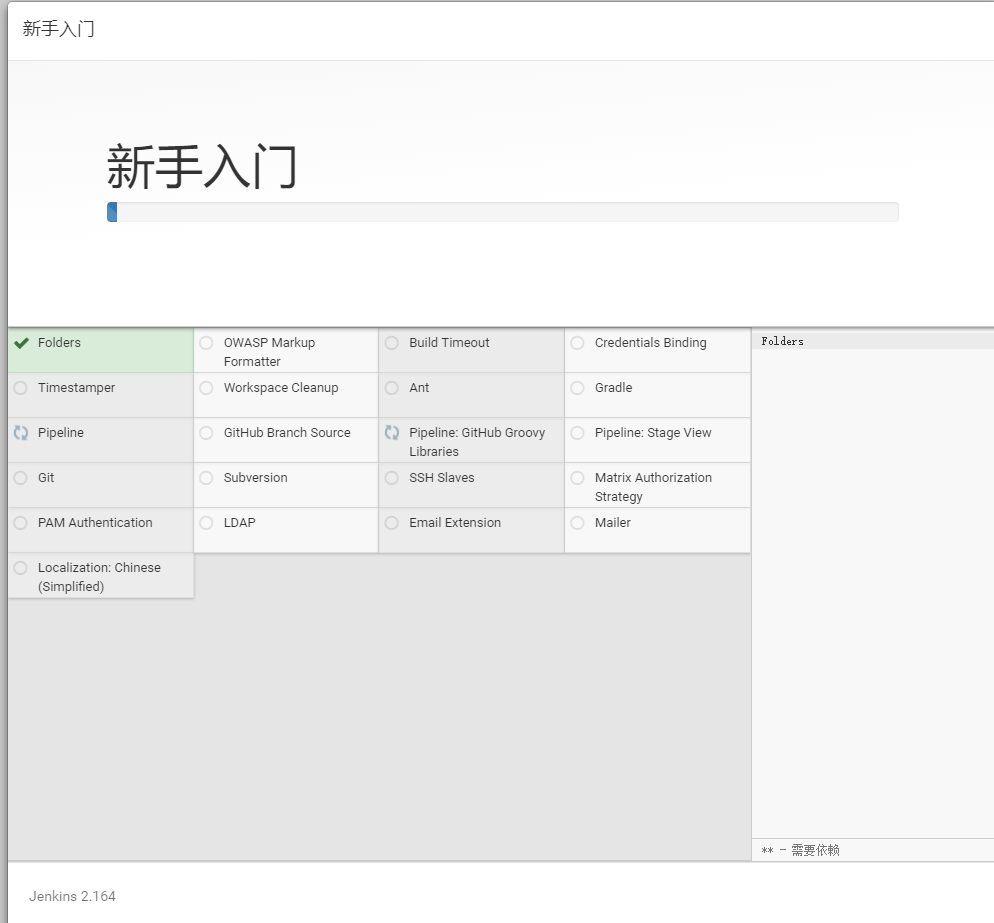Click the Folders entry in the install log
994x923 pixels.
click(782, 342)
